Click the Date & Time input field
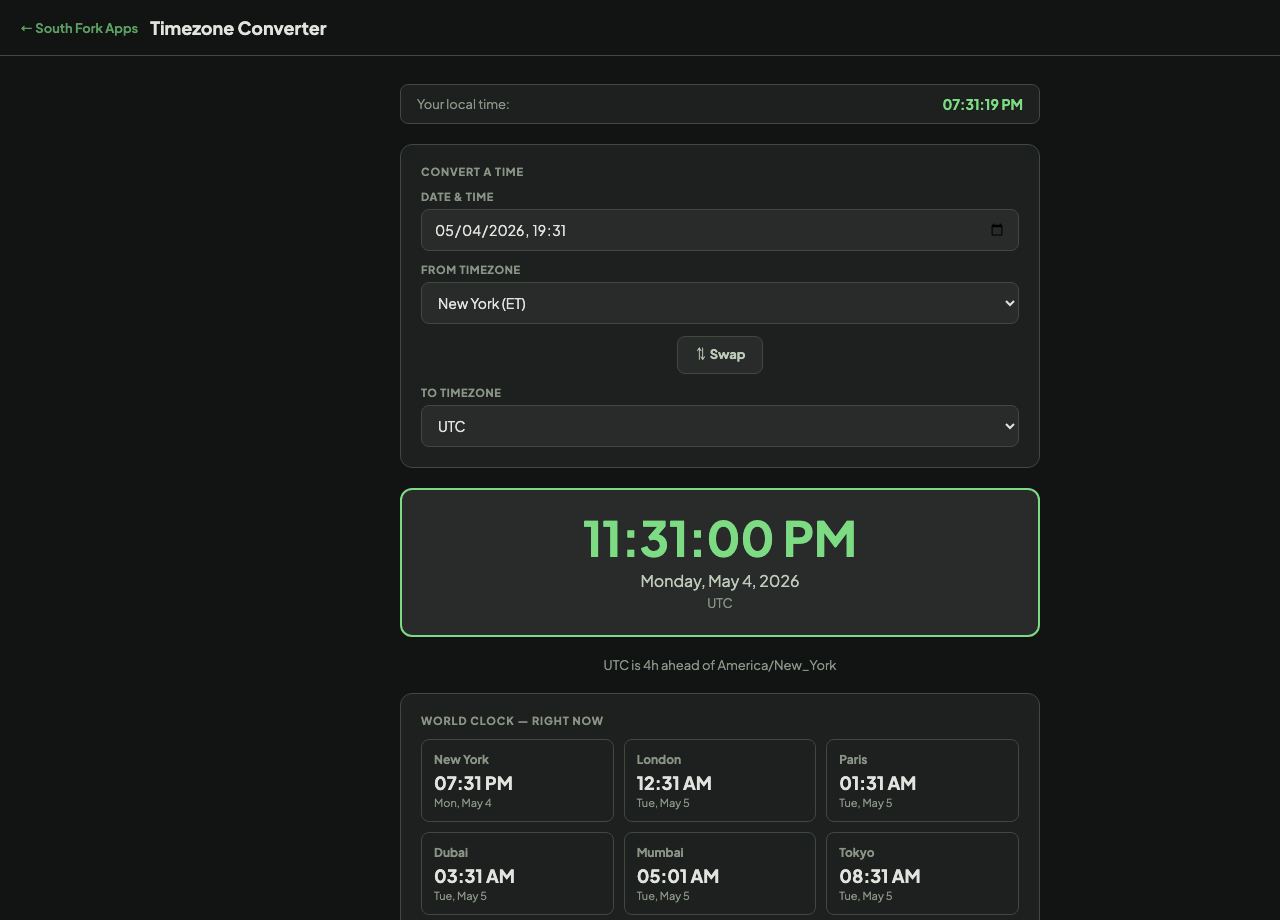Image resolution: width=1280 pixels, height=920 pixels. pos(720,230)
